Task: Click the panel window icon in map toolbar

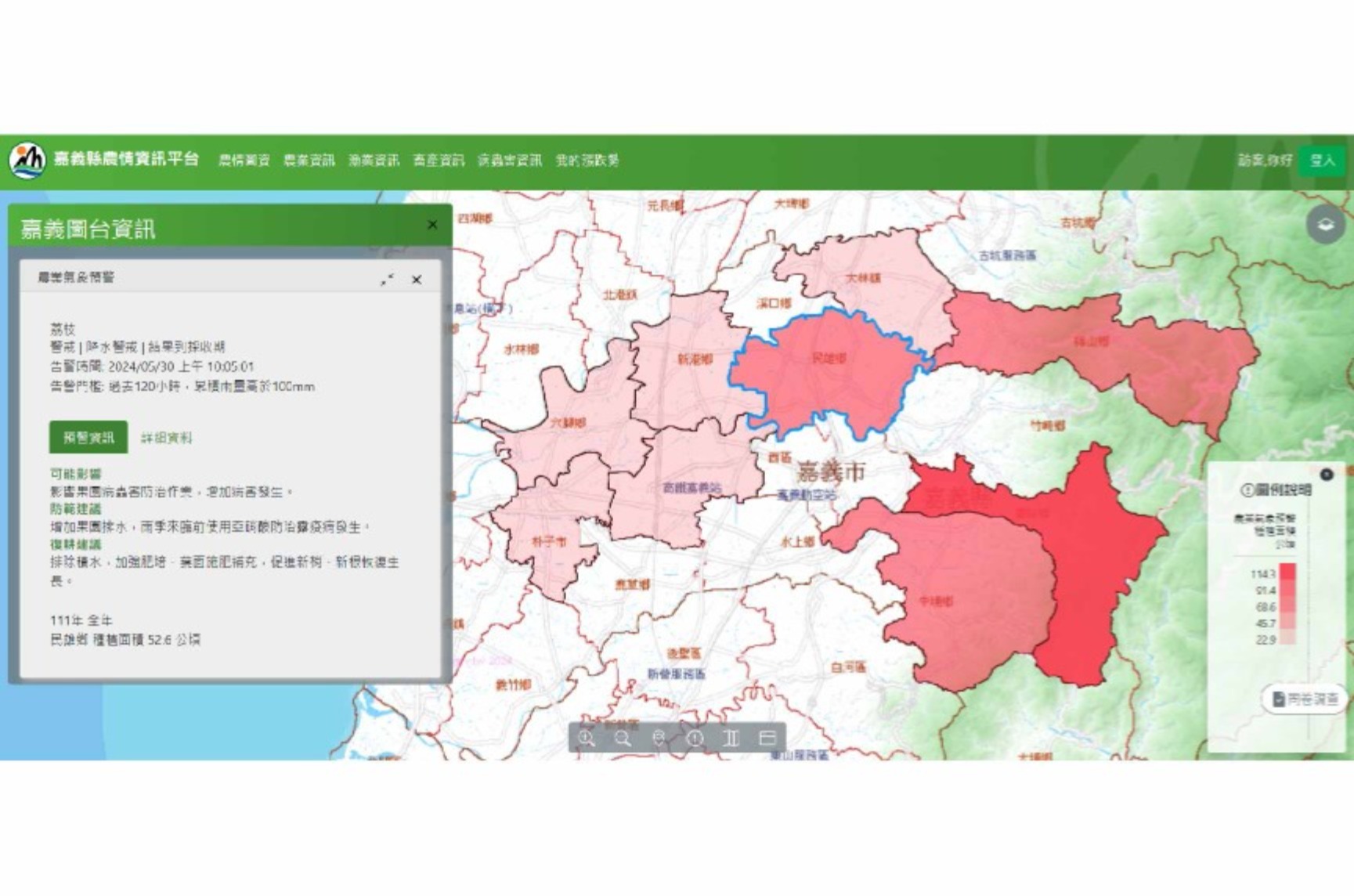Action: click(767, 738)
